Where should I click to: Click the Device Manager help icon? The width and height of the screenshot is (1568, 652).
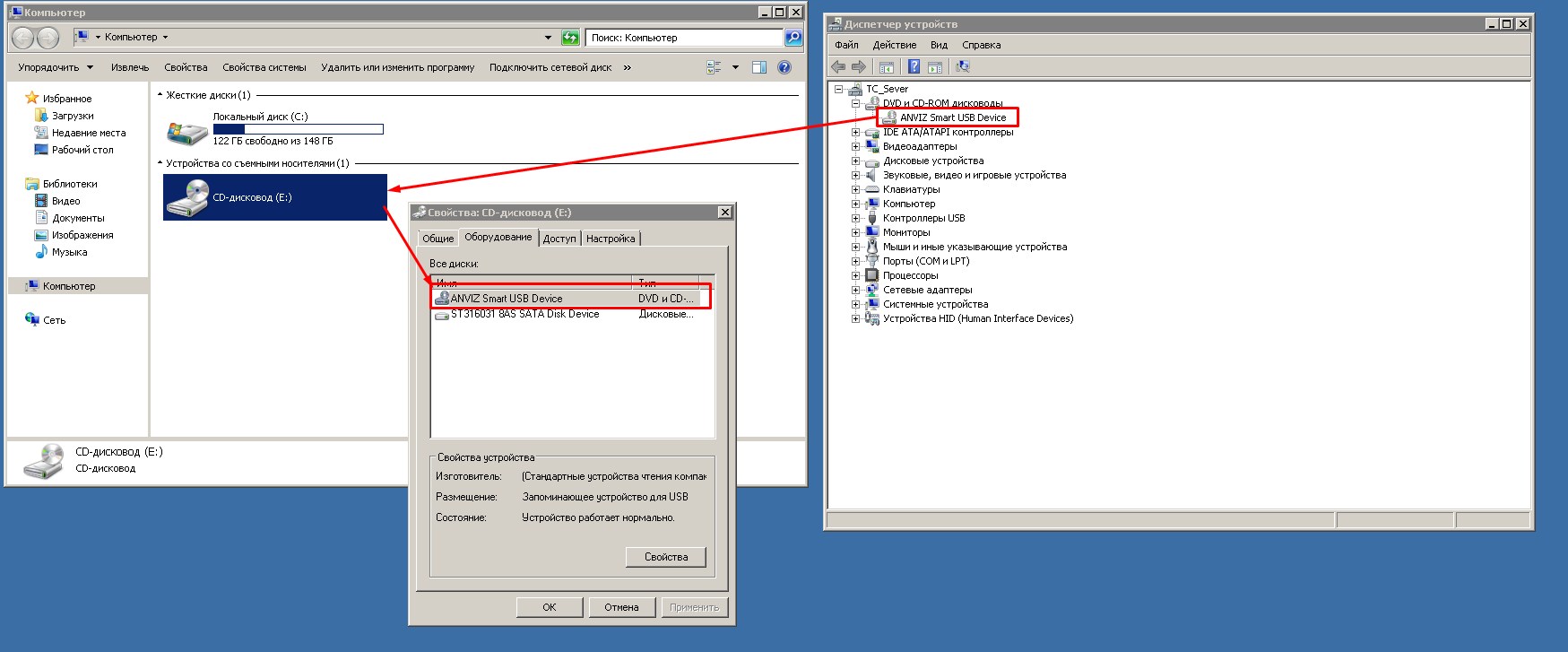coord(914,66)
